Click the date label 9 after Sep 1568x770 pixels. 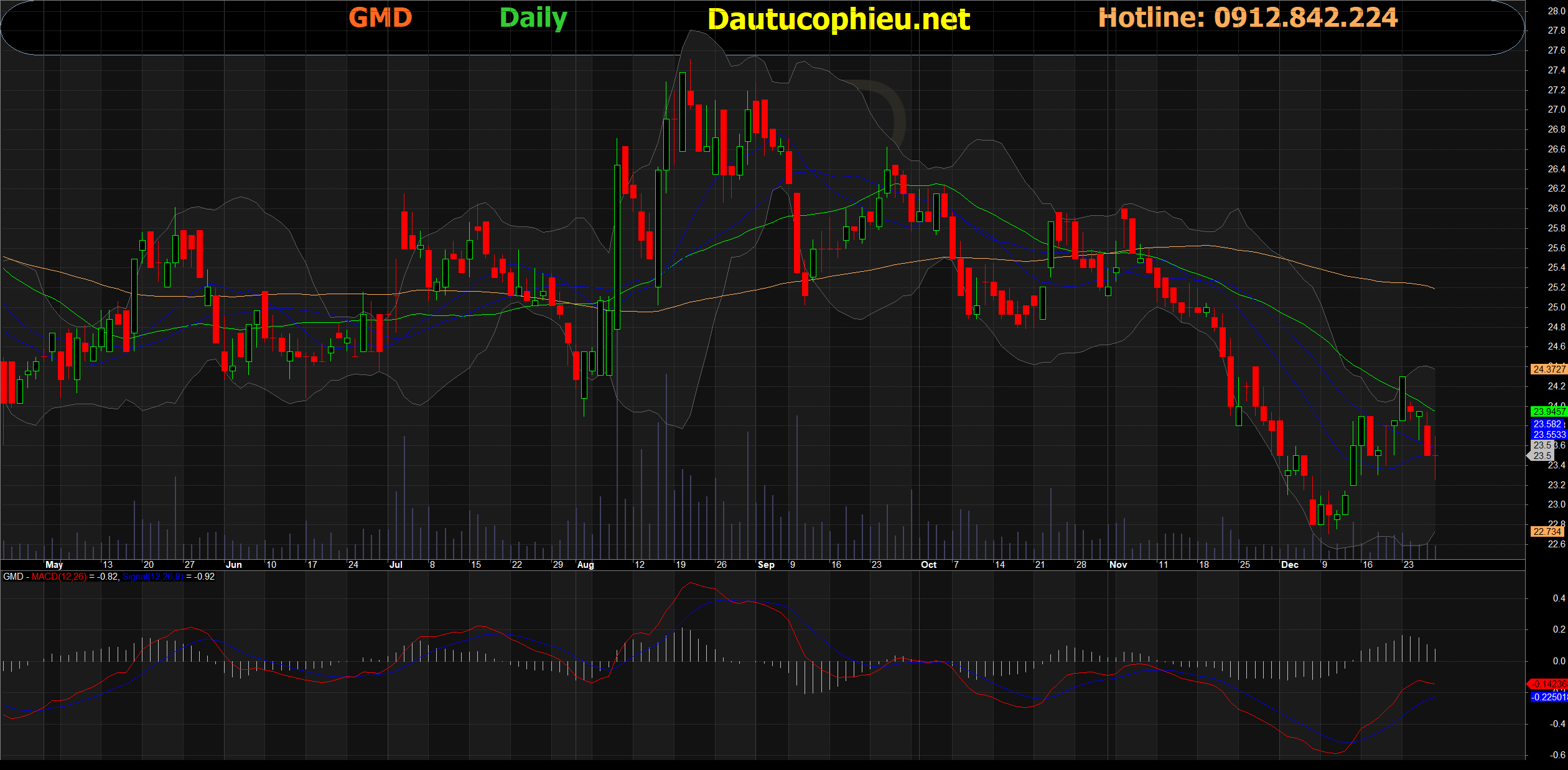(x=792, y=565)
